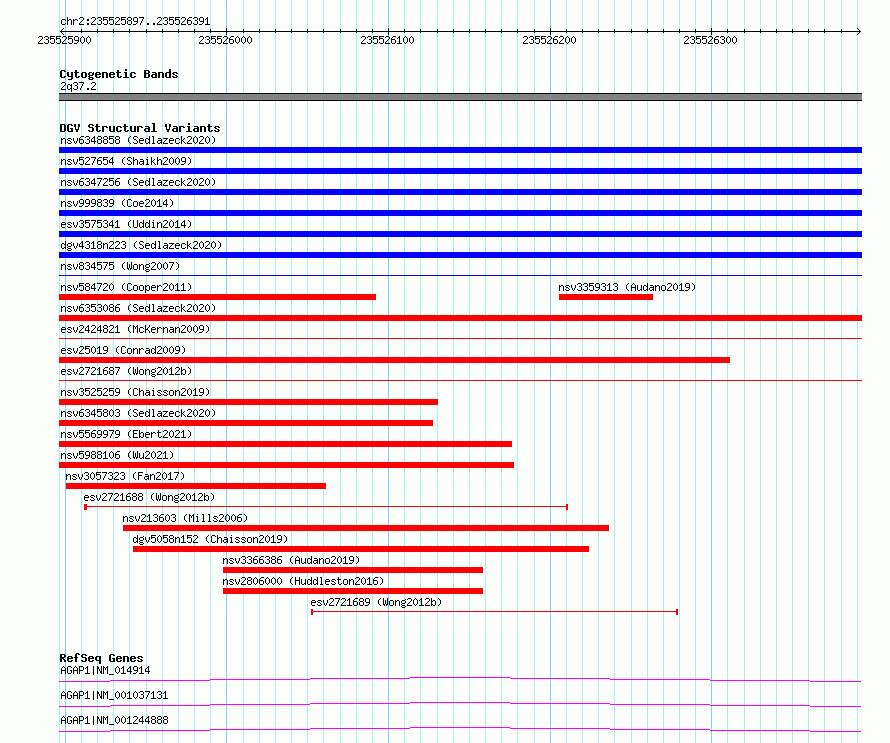This screenshot has height=743, width=890.
Task: Click nsv834575 (Wong2007) variant label
Action: tap(120, 266)
